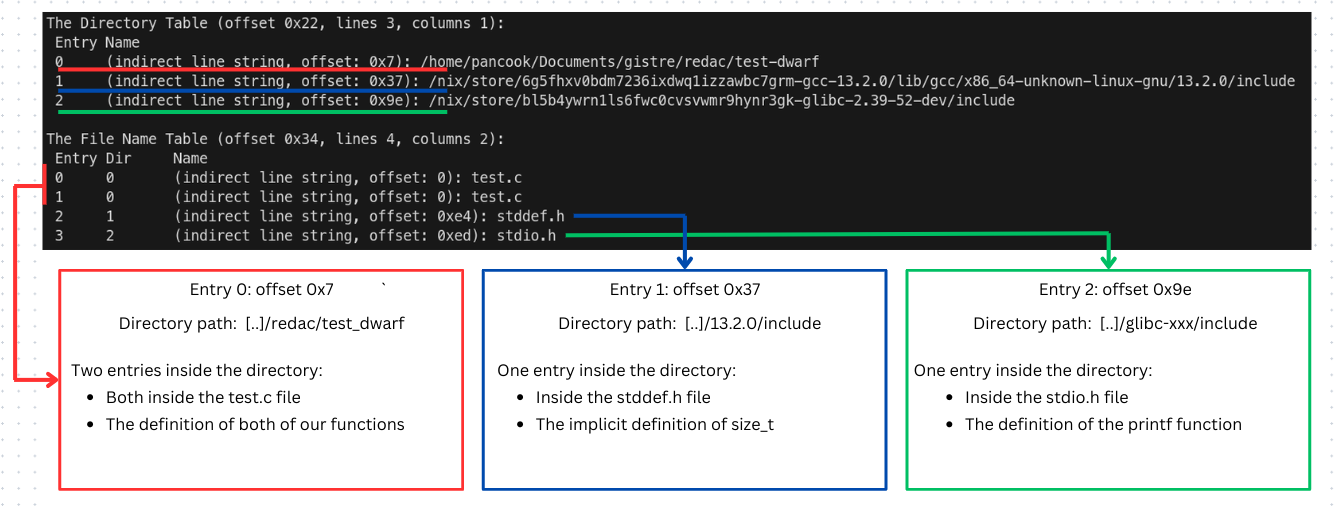This screenshot has width=1340, height=511.
Task: Select 'test.c' in File Name Table entry 0
Action: (497, 178)
